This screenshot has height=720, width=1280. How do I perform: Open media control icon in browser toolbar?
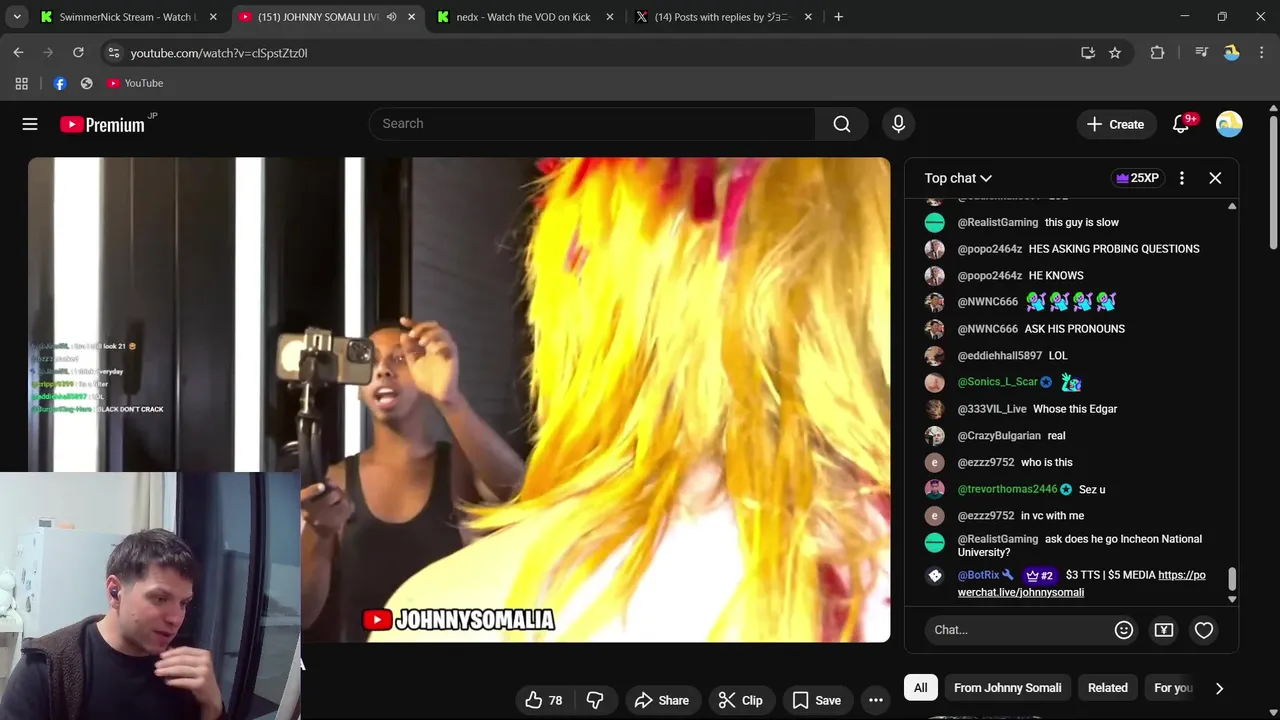tap(1202, 53)
